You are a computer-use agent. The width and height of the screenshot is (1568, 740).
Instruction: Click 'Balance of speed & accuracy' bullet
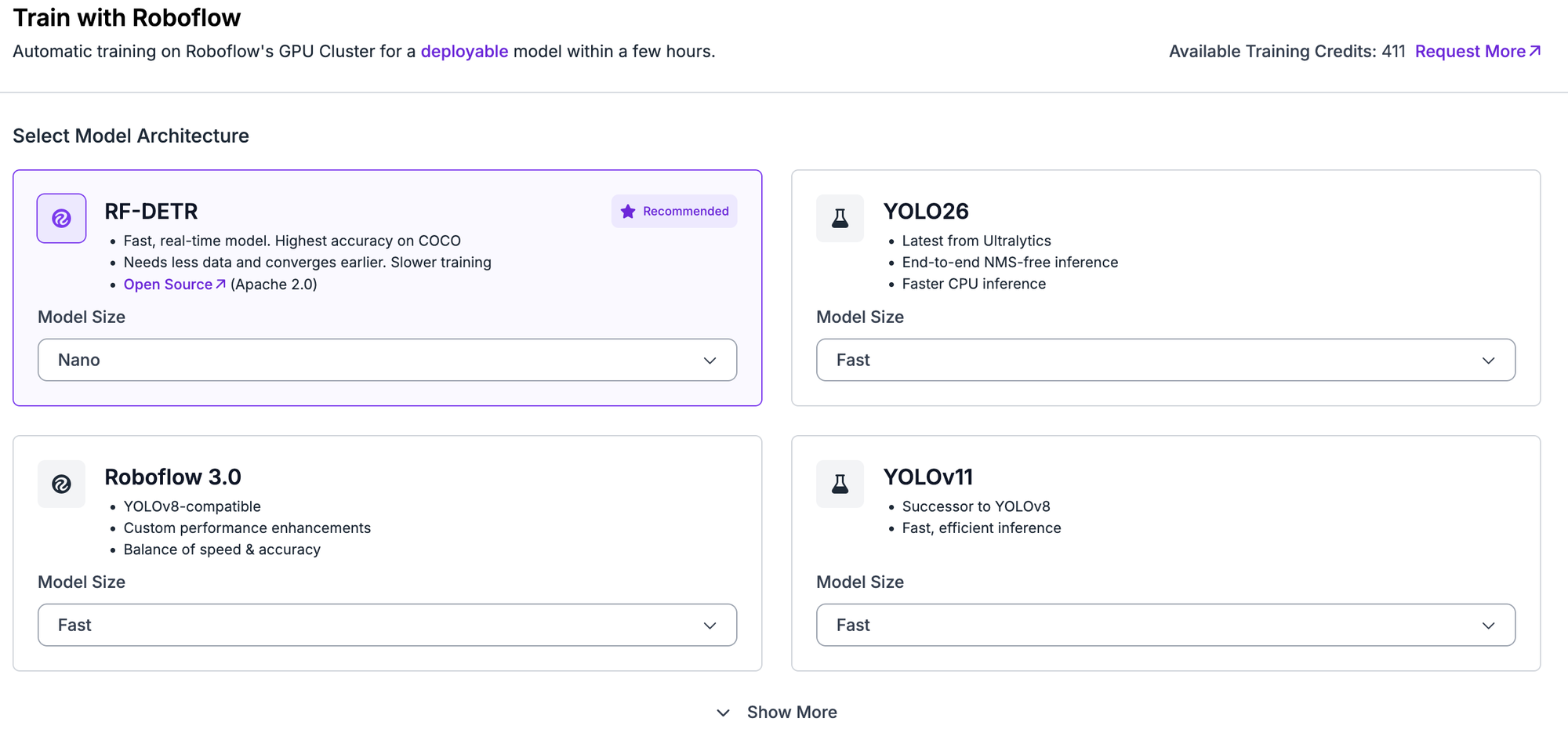222,550
